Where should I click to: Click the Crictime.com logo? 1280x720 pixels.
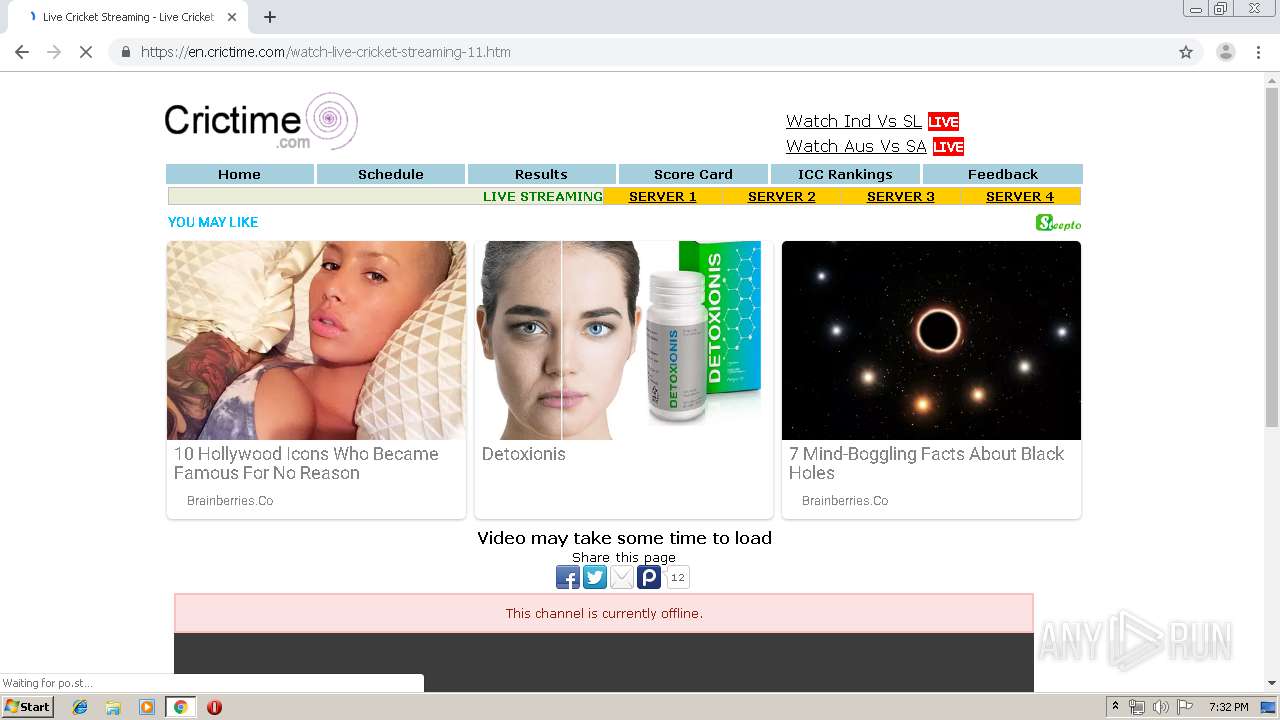point(261,121)
